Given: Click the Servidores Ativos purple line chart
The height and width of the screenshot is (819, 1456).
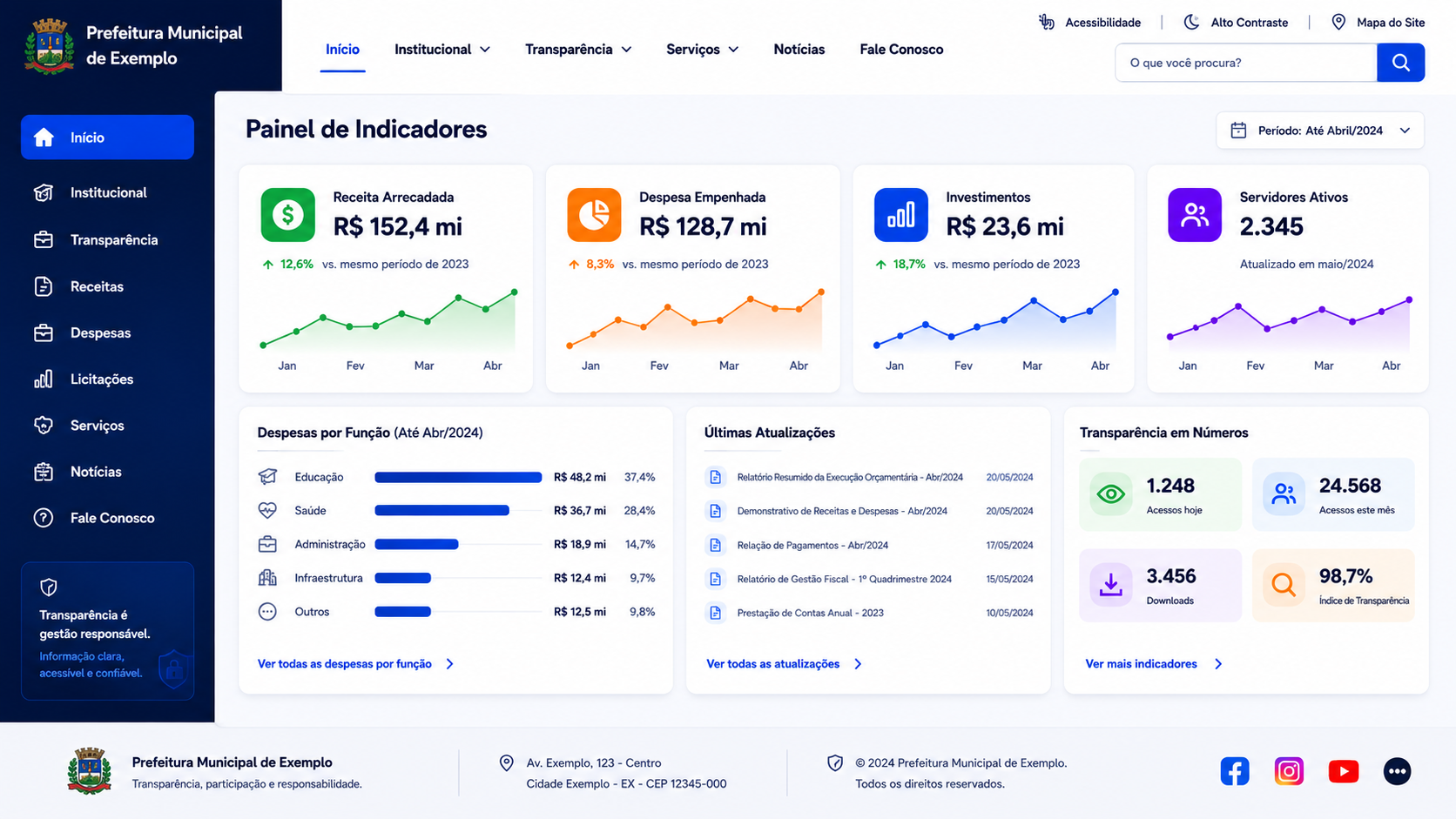Looking at the screenshot, I should click(x=1289, y=322).
